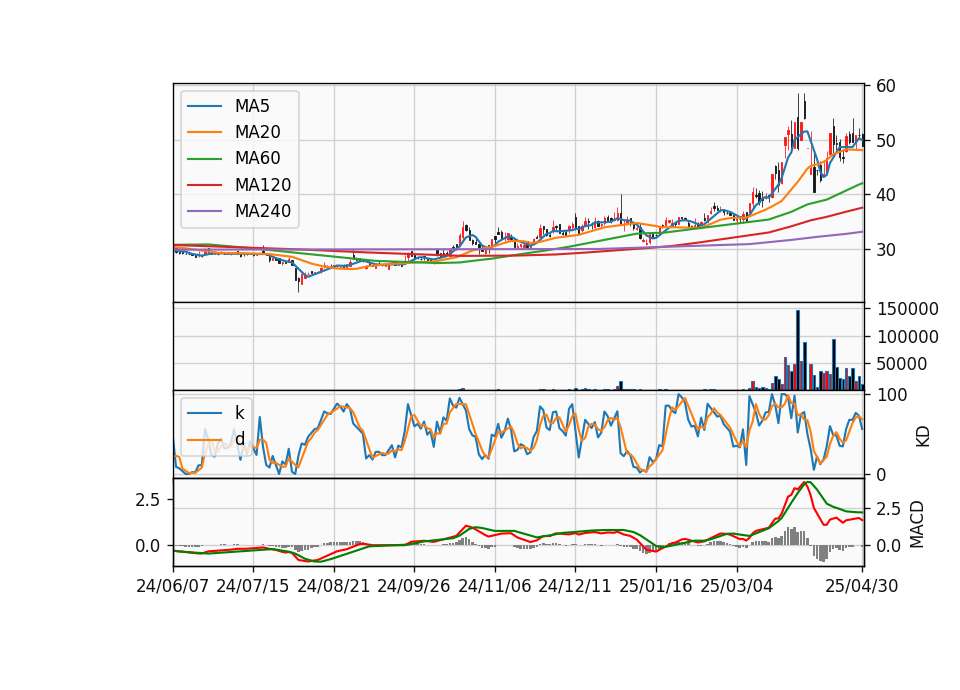Screen dimensions: 960x690
Task: Click the price axis value 60
Action: point(886,86)
